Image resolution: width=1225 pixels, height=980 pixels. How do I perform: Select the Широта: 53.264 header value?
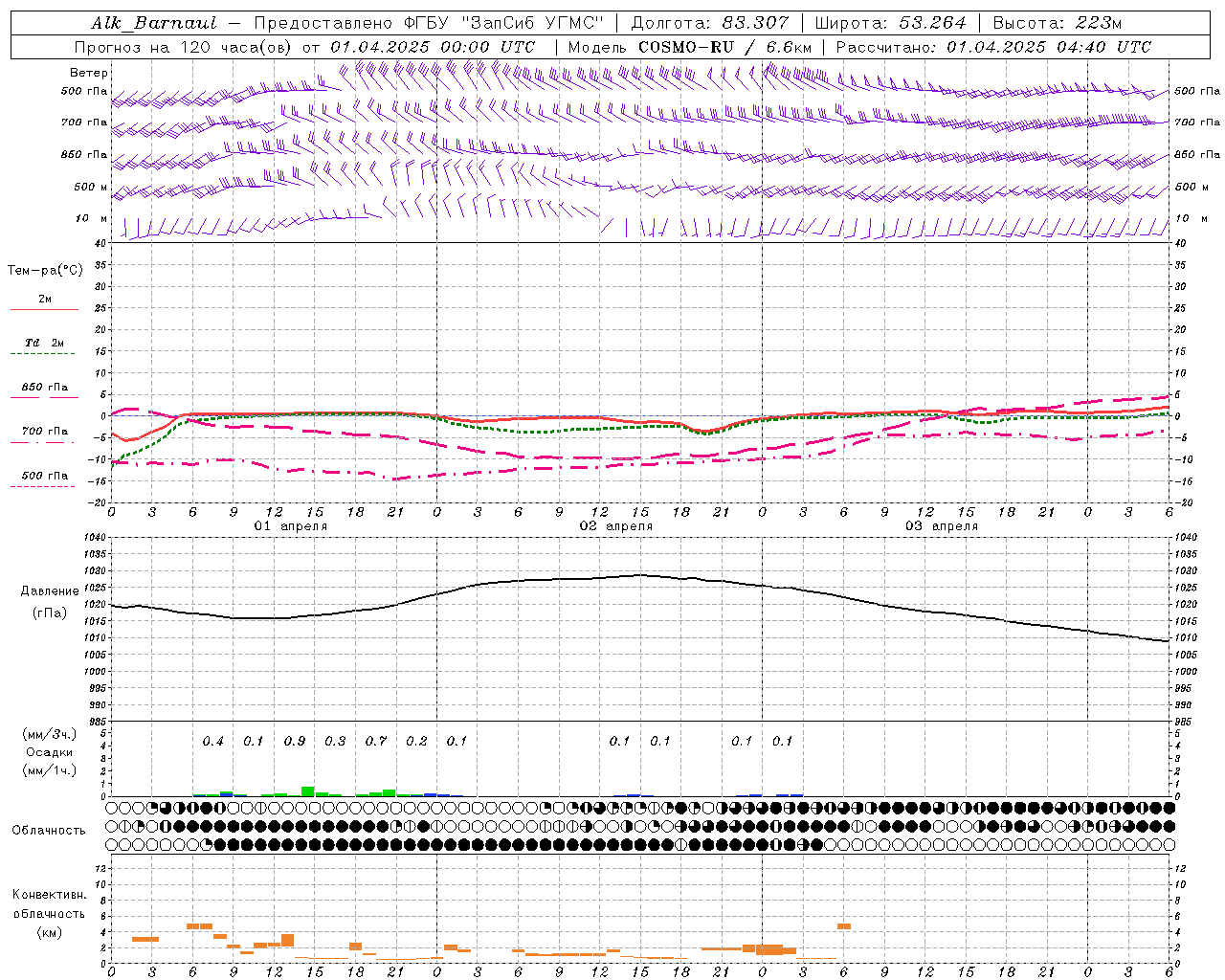coord(890,23)
